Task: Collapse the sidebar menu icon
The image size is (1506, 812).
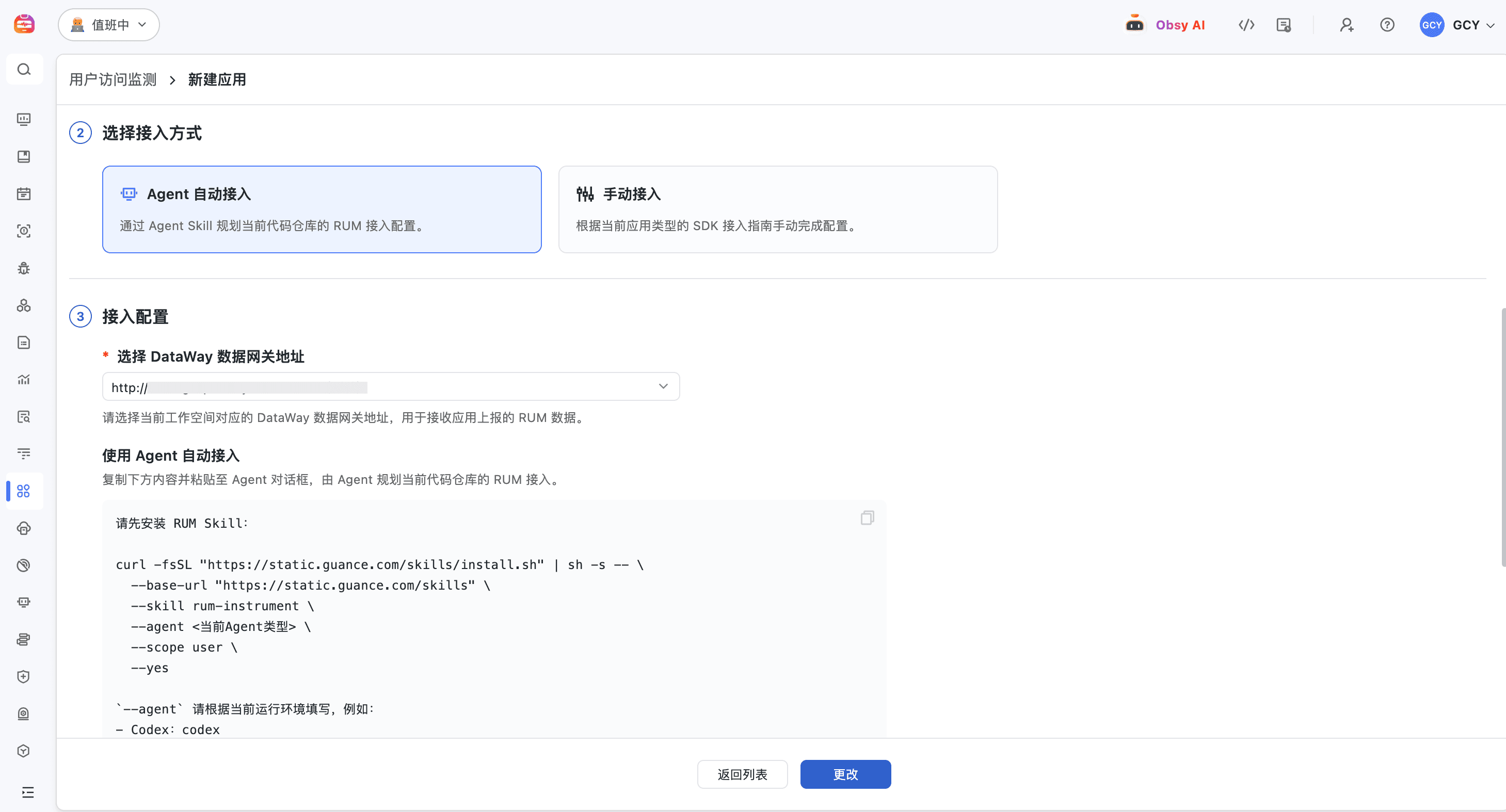Action: pyautogui.click(x=28, y=792)
